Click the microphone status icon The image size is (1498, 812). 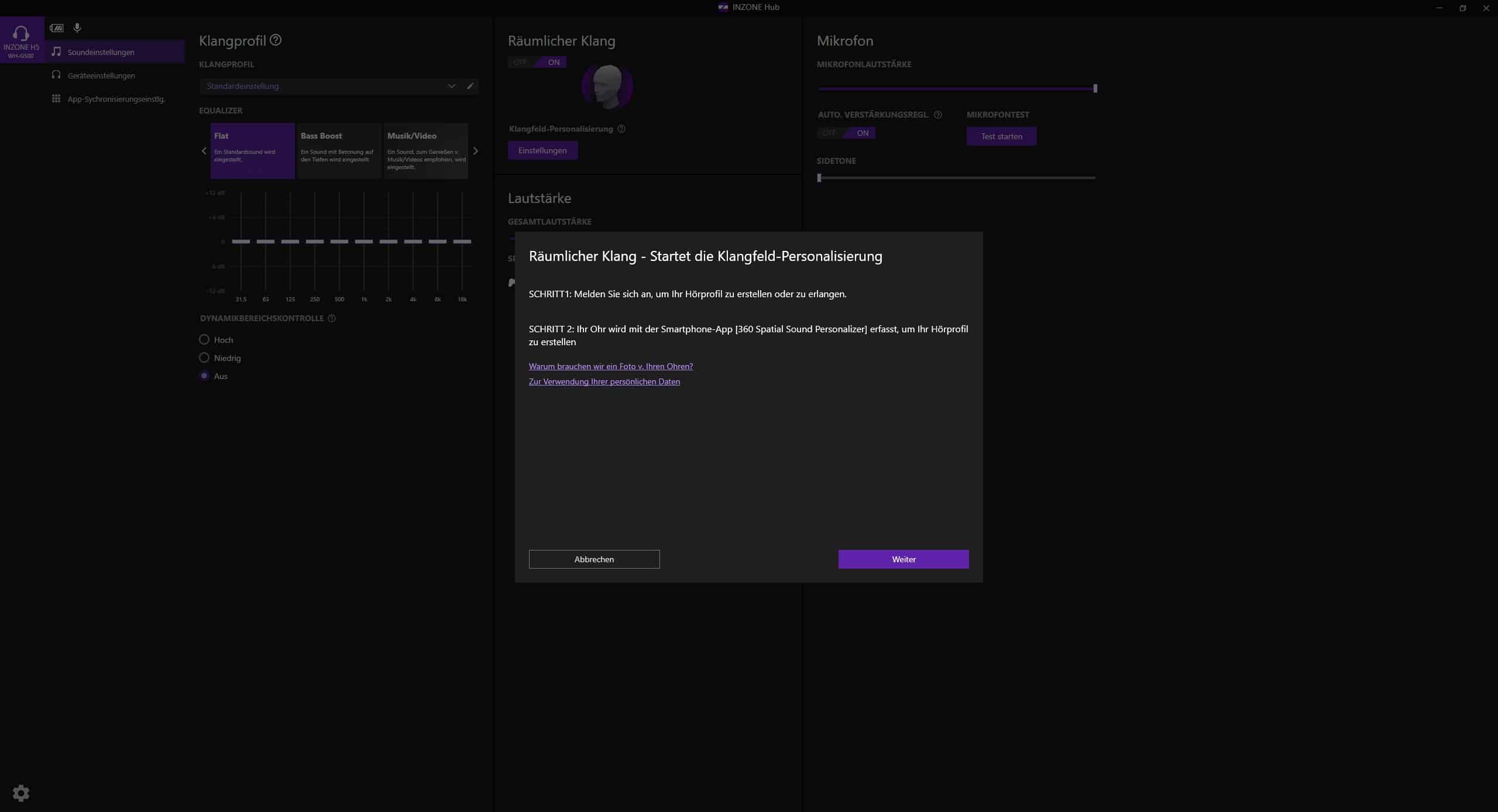[x=77, y=27]
